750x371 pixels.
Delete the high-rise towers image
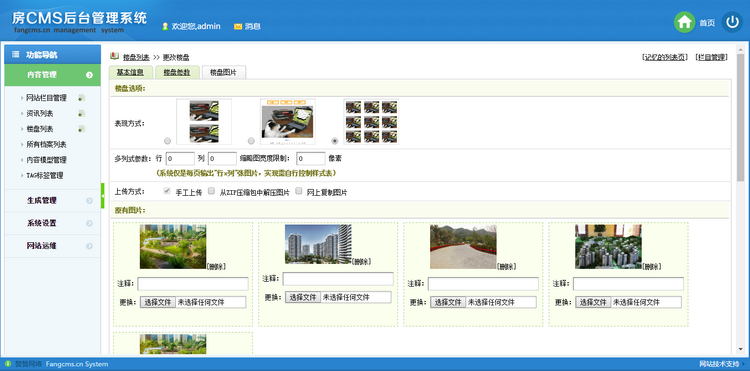[x=361, y=262]
